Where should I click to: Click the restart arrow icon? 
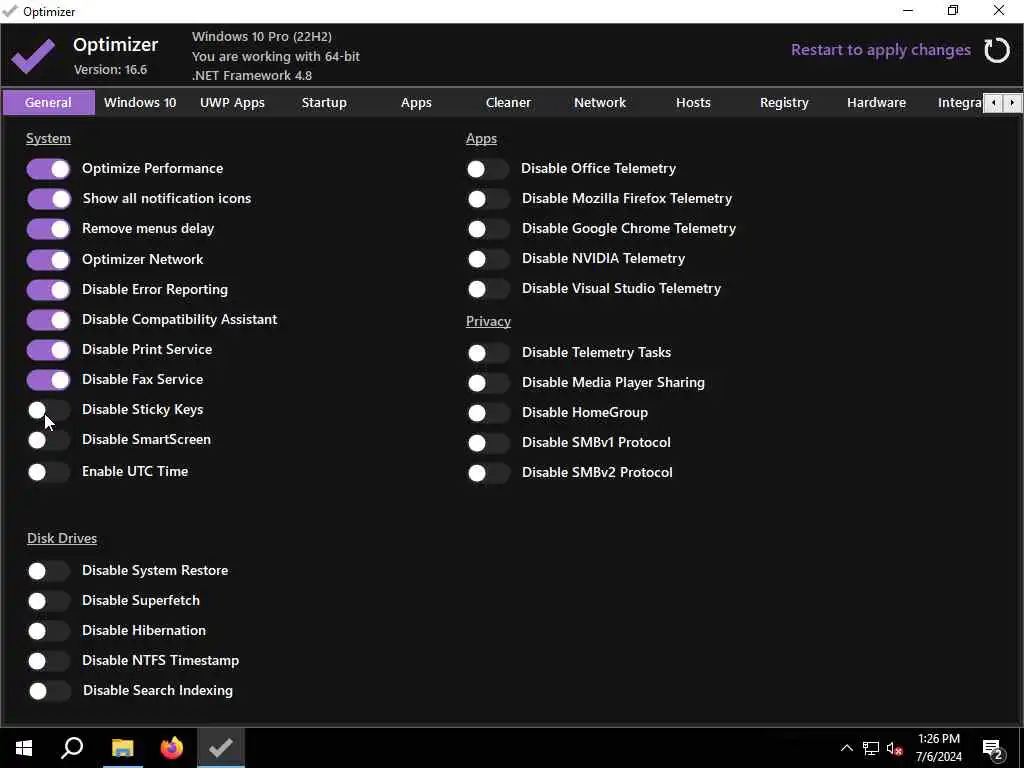997,50
